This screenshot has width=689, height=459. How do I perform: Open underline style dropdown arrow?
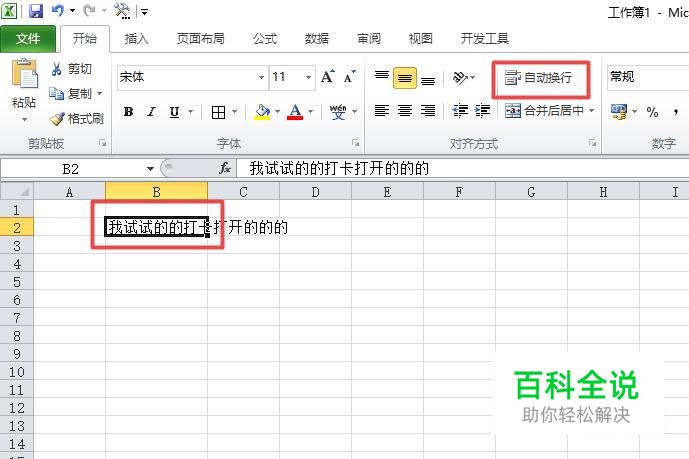[190, 112]
